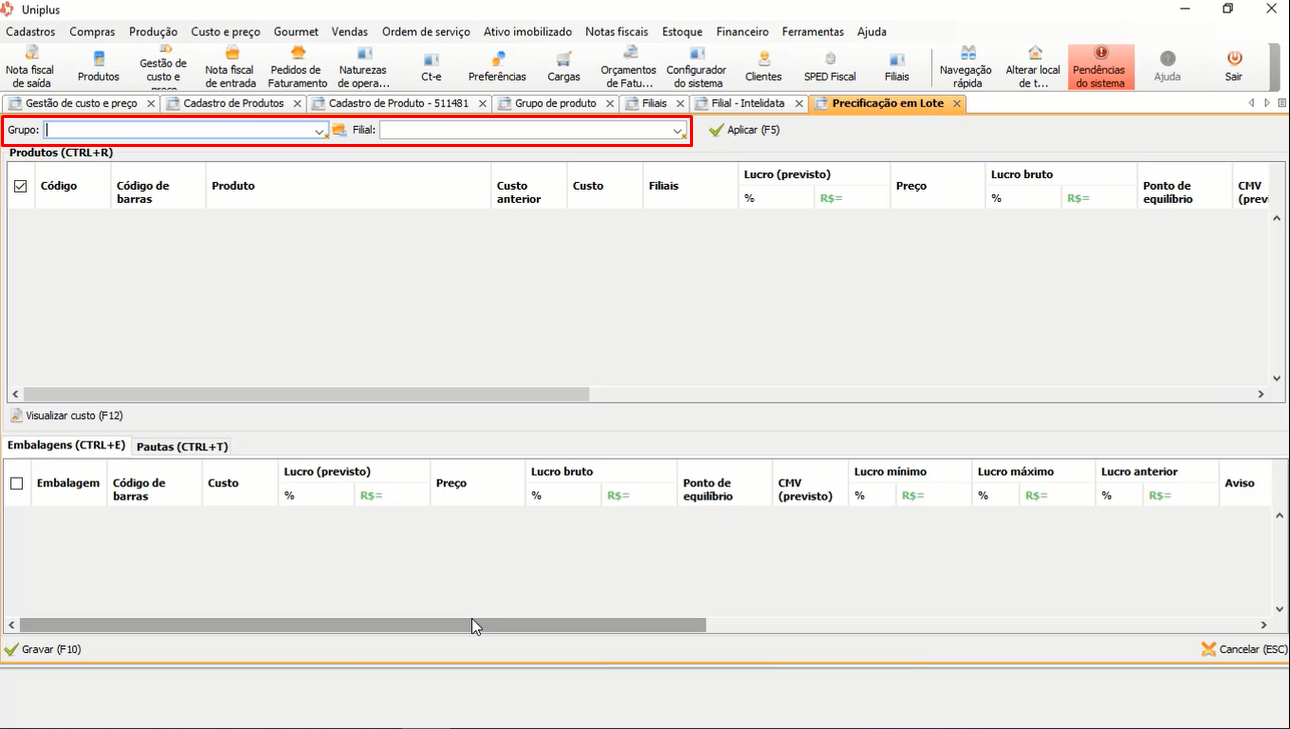Toggle select-all checkbox in Produtos table header
This screenshot has width=1290, height=729.
click(20, 186)
